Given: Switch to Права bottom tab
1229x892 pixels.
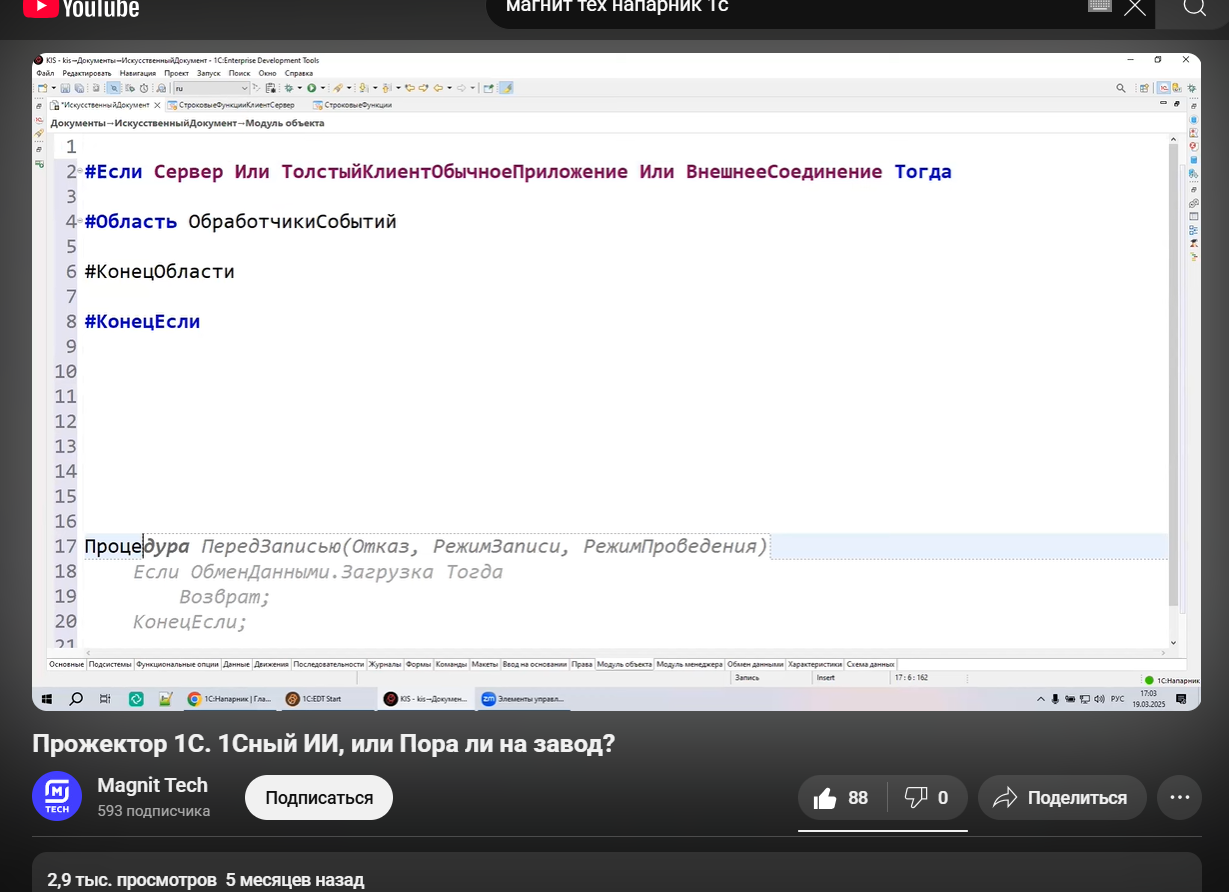Looking at the screenshot, I should coord(582,664).
